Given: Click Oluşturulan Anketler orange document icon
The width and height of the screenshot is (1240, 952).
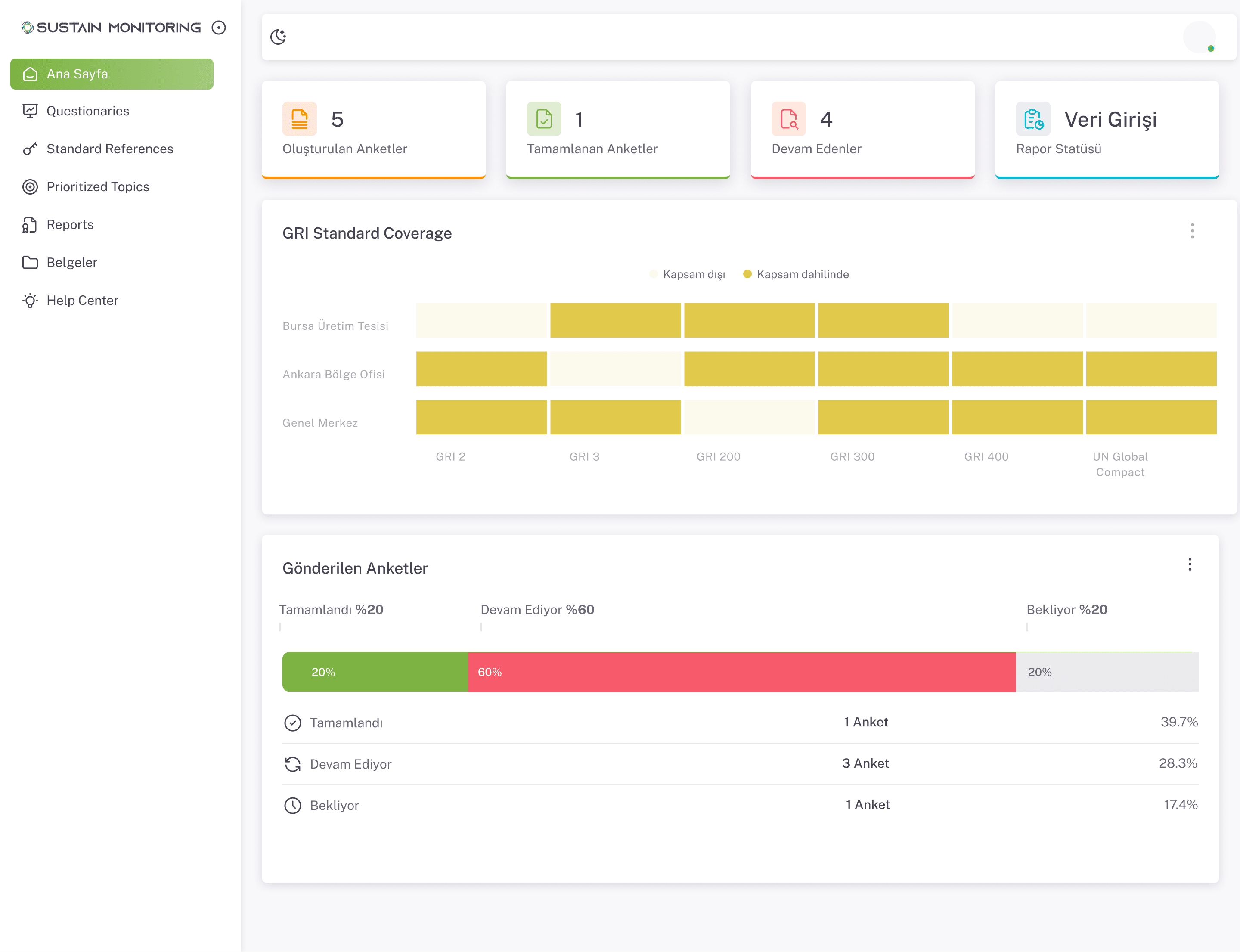Looking at the screenshot, I should (x=299, y=119).
